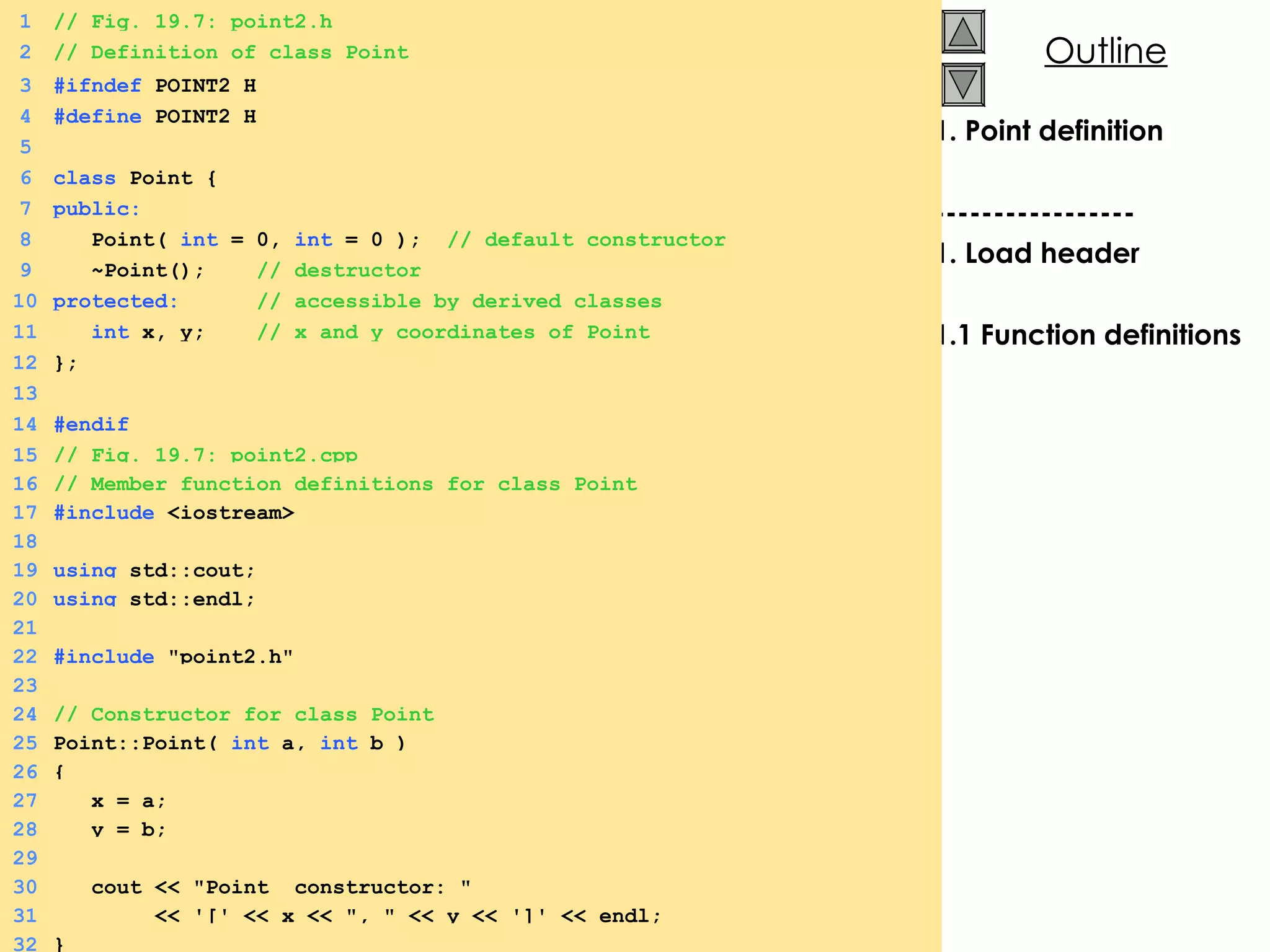Image resolution: width=1270 pixels, height=952 pixels.
Task: Click the '#ifndef' directive on line 3
Action: (97, 85)
